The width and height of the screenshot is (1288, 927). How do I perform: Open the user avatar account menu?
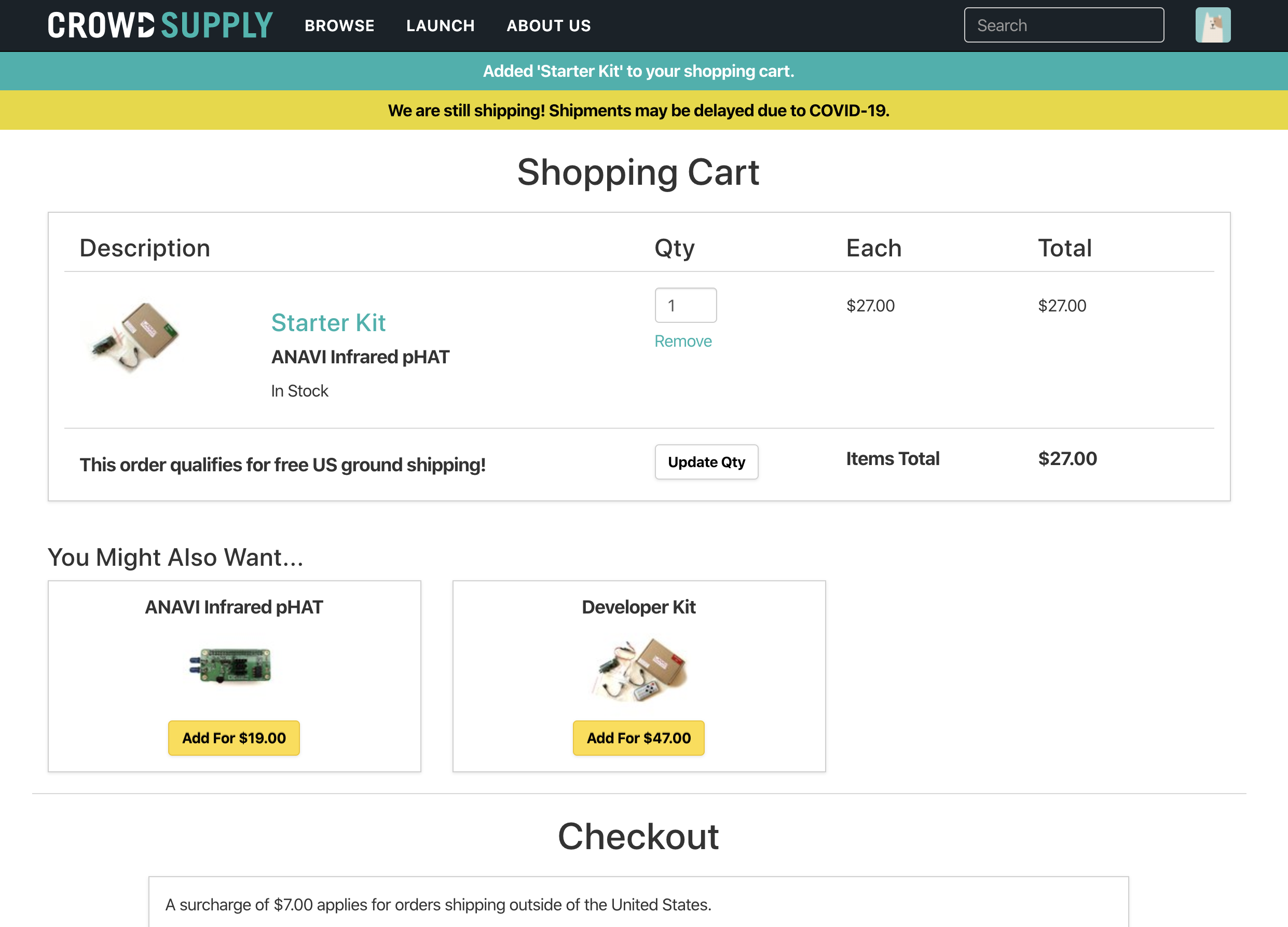[x=1212, y=25]
